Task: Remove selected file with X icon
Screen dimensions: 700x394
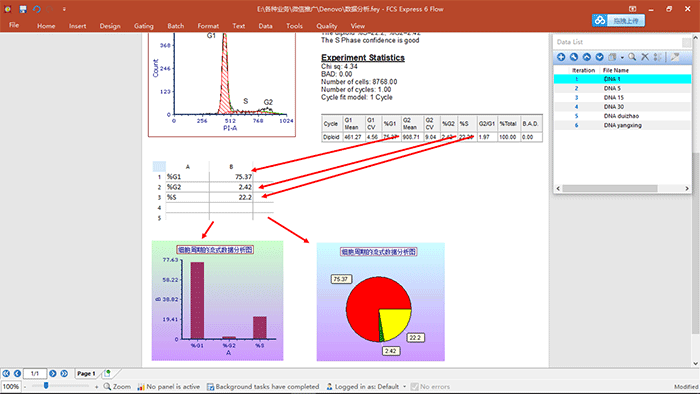Action: [x=645, y=57]
